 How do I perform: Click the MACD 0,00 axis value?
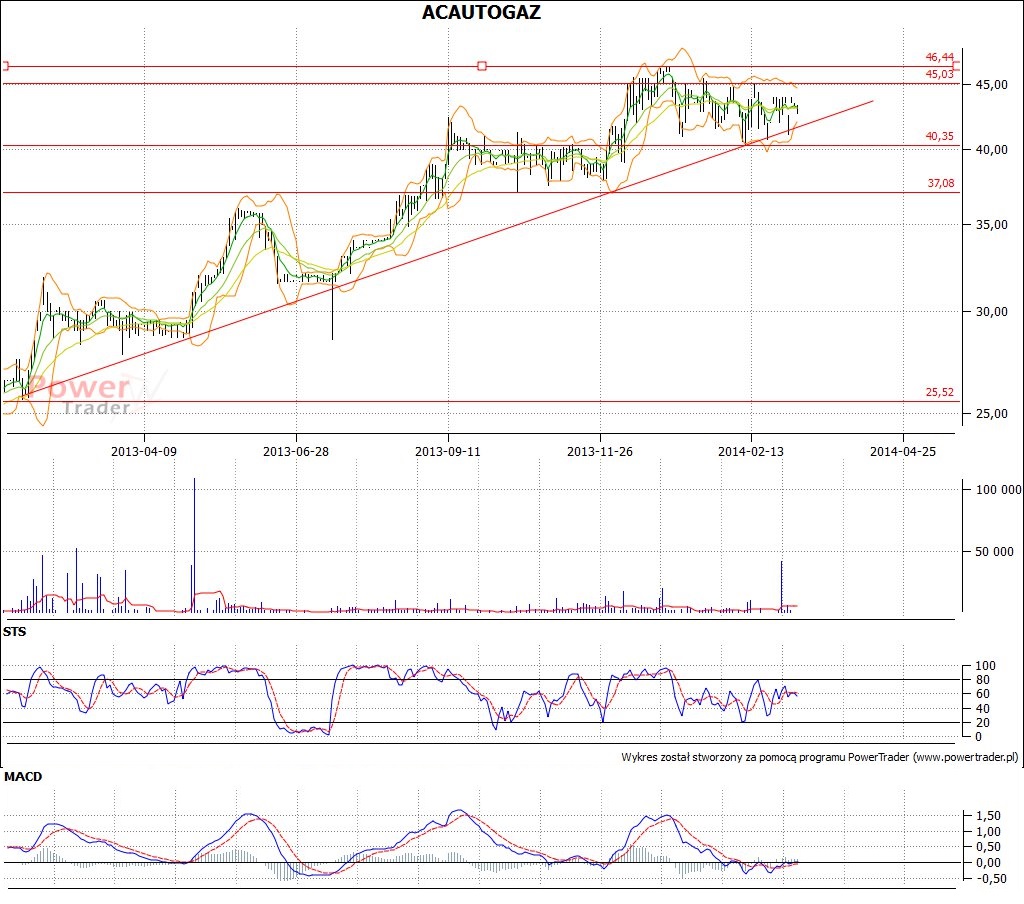pos(988,863)
